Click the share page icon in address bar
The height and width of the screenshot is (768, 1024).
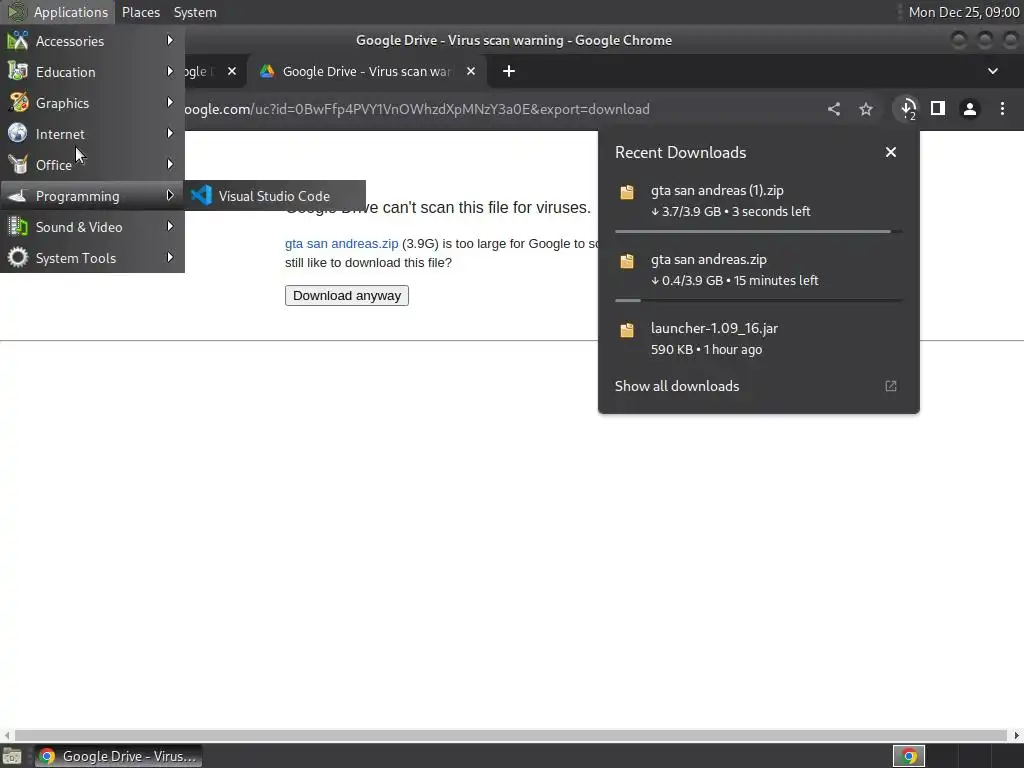tap(834, 109)
